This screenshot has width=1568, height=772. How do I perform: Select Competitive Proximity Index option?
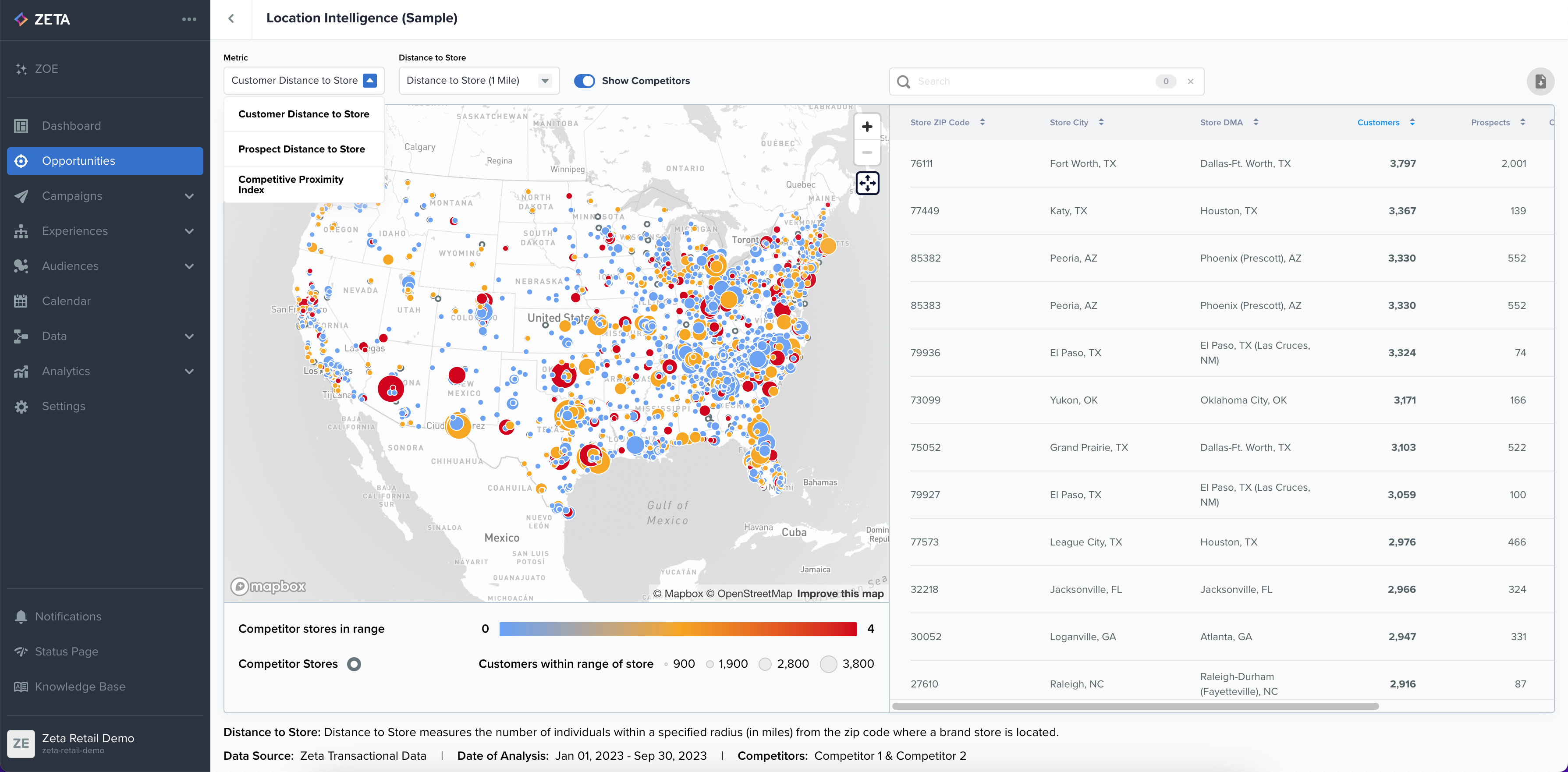pos(304,184)
